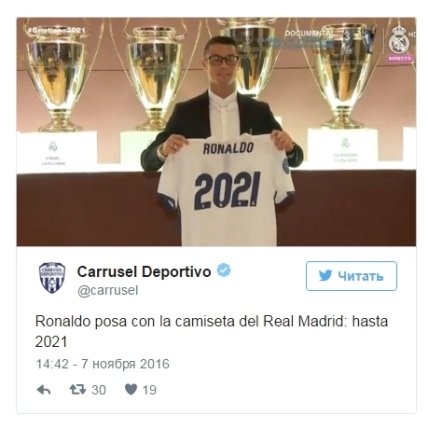428x429 pixels.
Task: Click the retweet count 30
Action: 99,390
